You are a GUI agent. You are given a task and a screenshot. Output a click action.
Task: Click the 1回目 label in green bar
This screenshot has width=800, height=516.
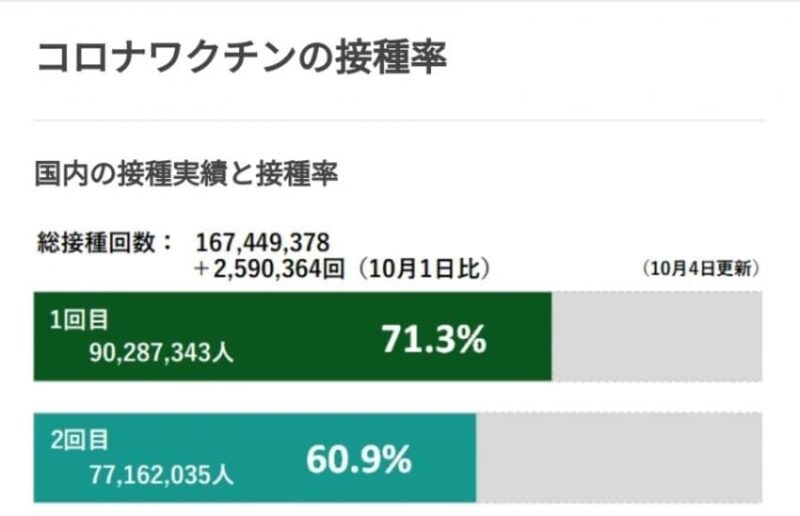pos(78,320)
